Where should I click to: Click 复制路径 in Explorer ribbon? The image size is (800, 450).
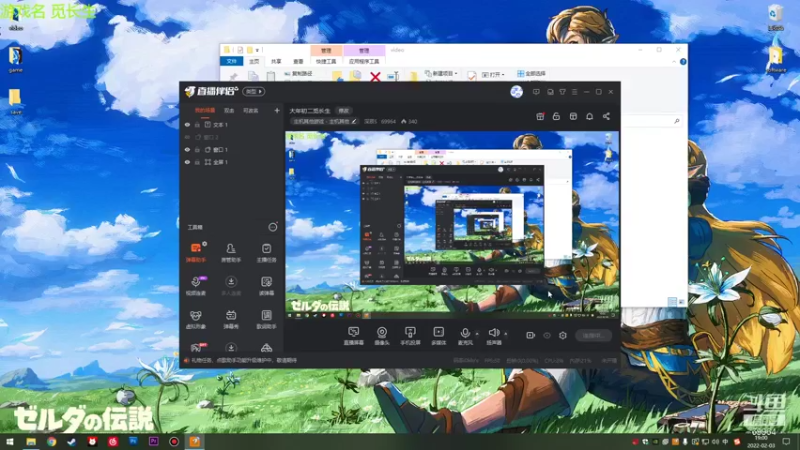click(x=298, y=73)
